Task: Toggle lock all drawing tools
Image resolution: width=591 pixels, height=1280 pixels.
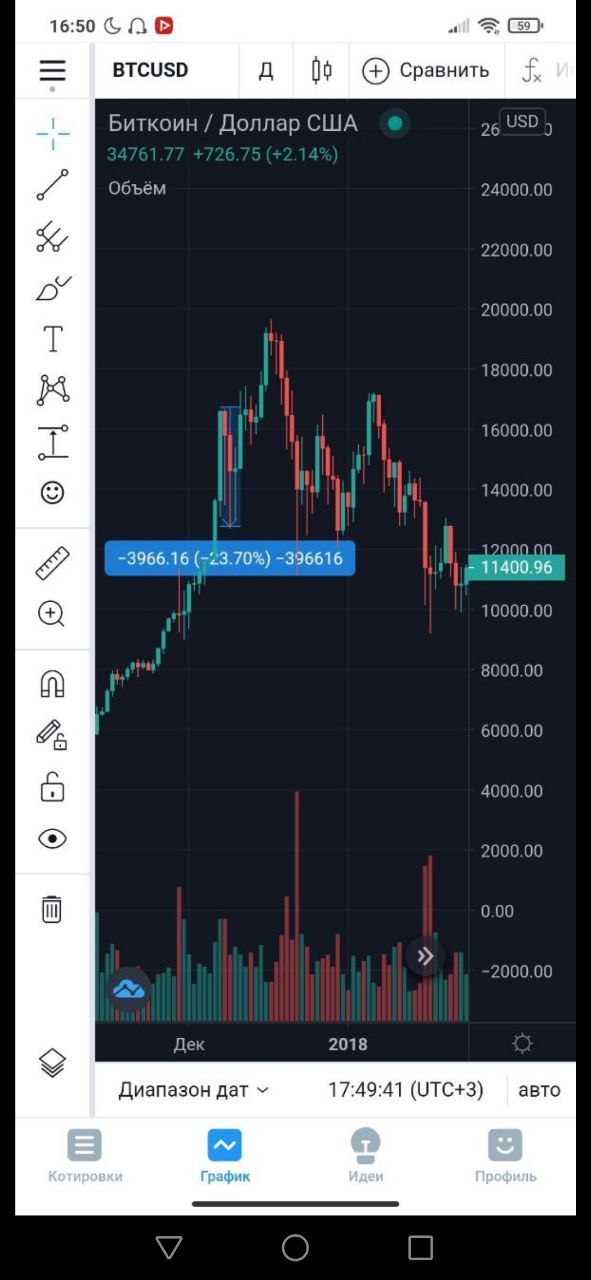Action: pyautogui.click(x=52, y=786)
